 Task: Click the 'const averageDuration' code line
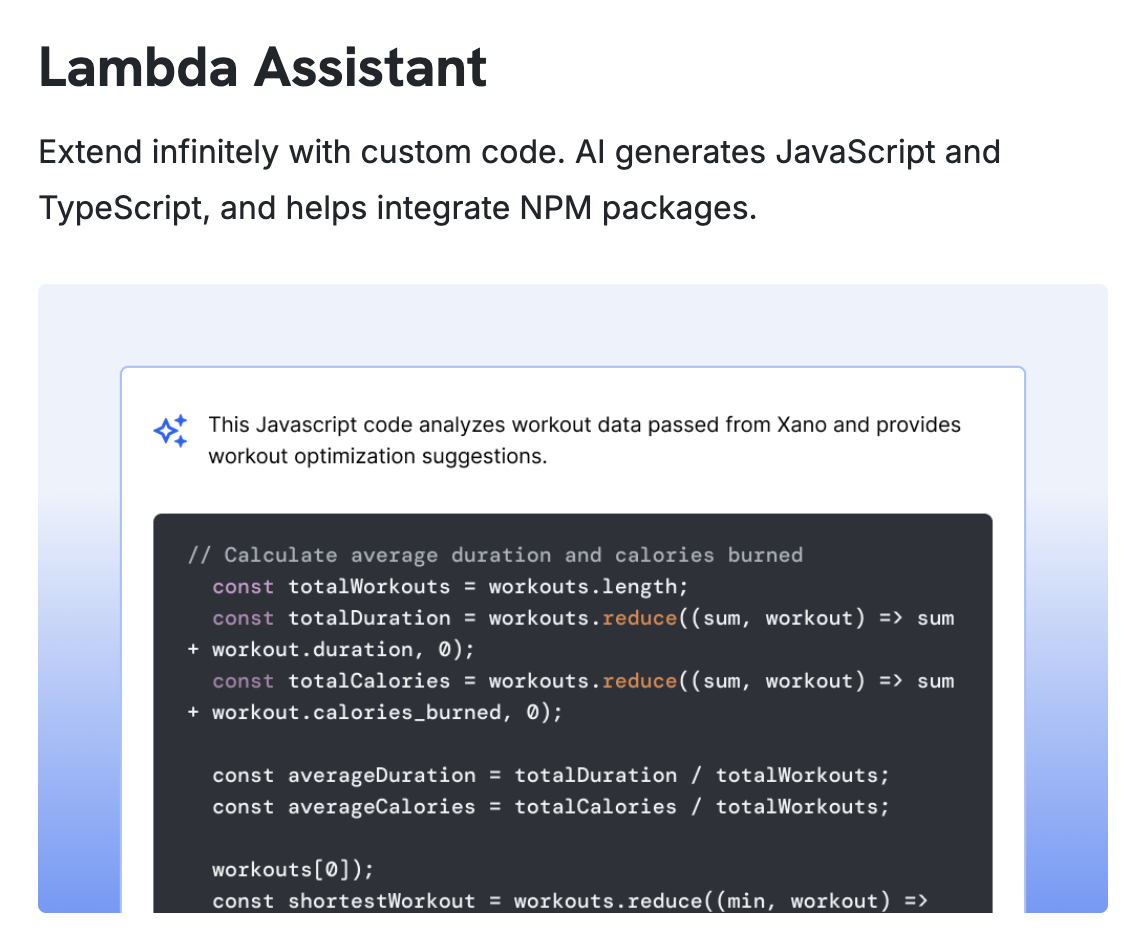point(550,775)
